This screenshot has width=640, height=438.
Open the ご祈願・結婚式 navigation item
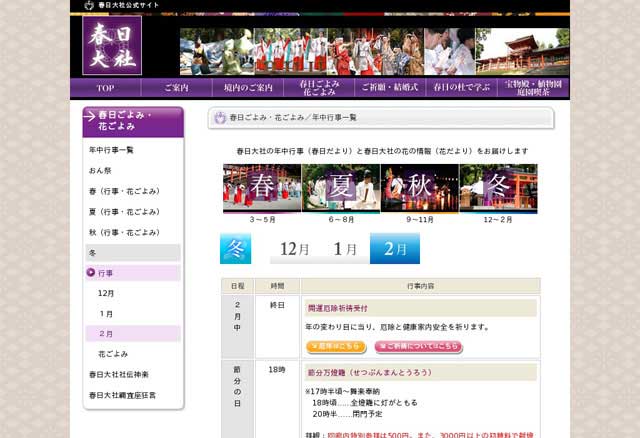390,88
